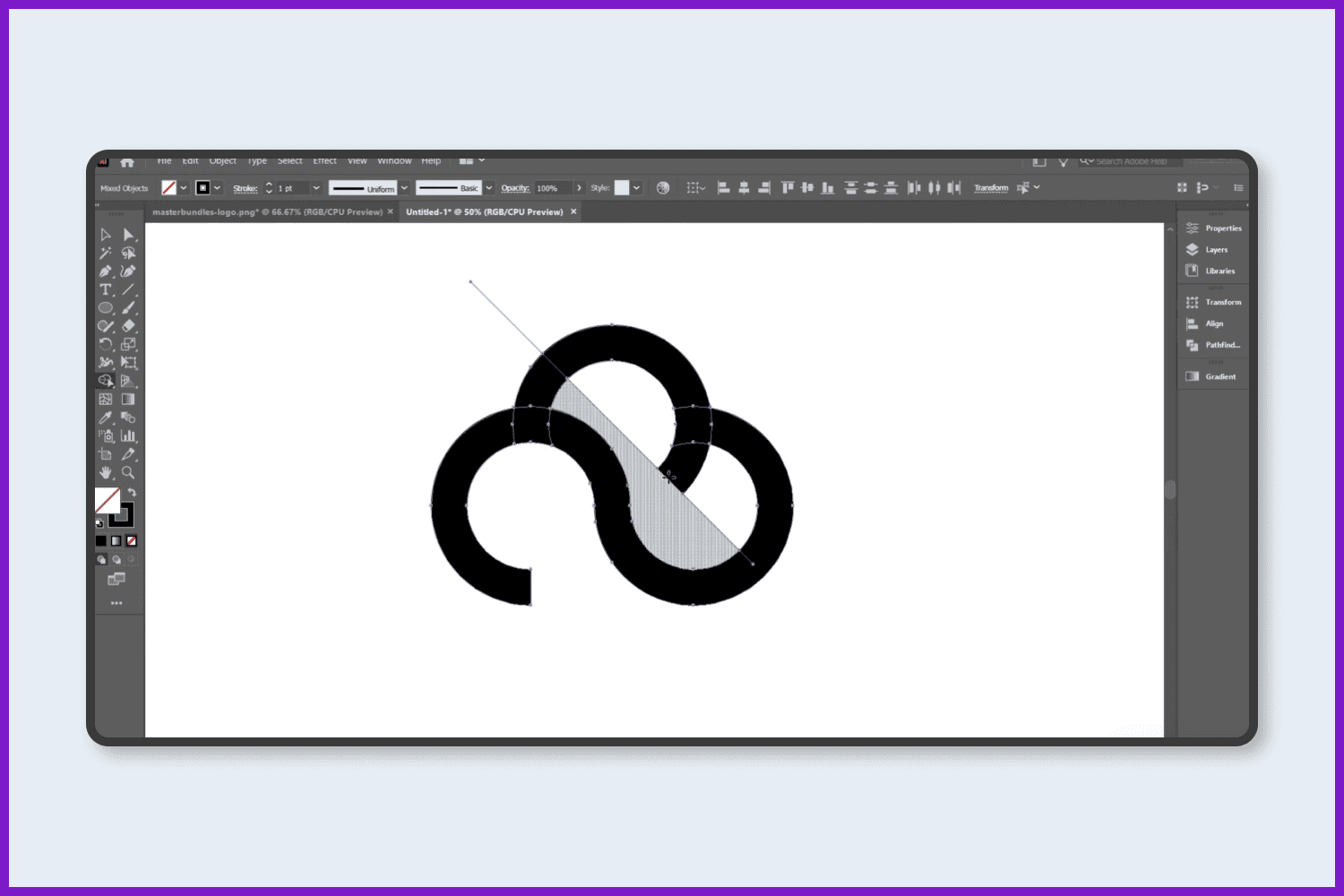Viewport: 1344px width, 896px height.
Task: Choose the Scale tool
Action: point(129,344)
